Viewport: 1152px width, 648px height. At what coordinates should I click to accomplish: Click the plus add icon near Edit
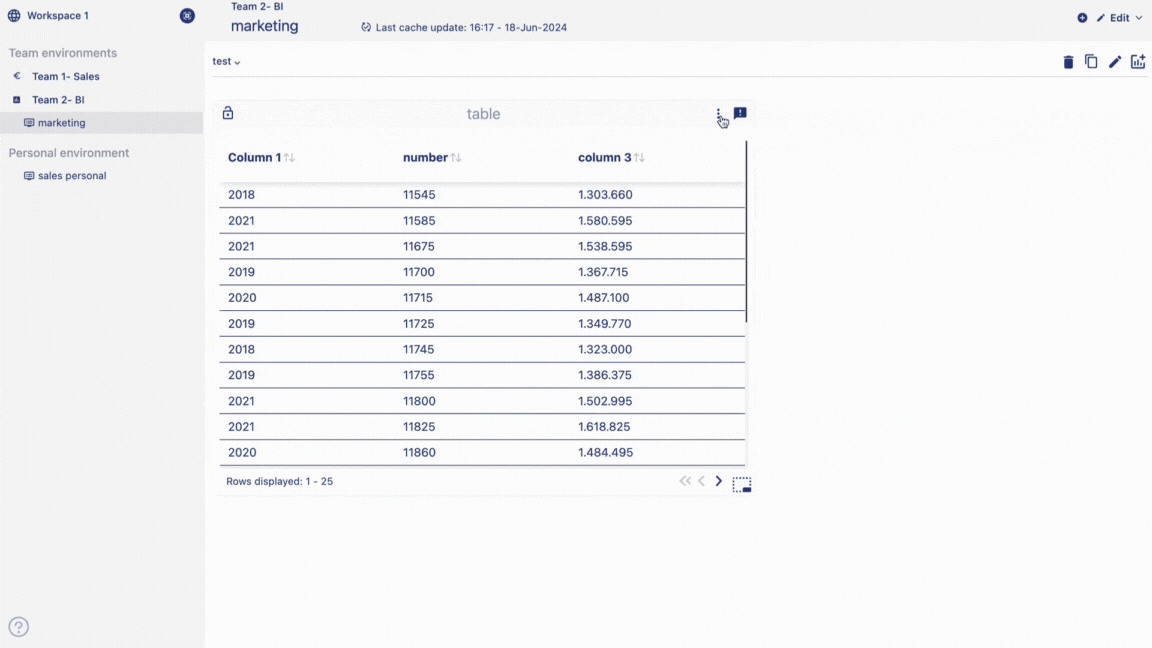click(x=1082, y=18)
